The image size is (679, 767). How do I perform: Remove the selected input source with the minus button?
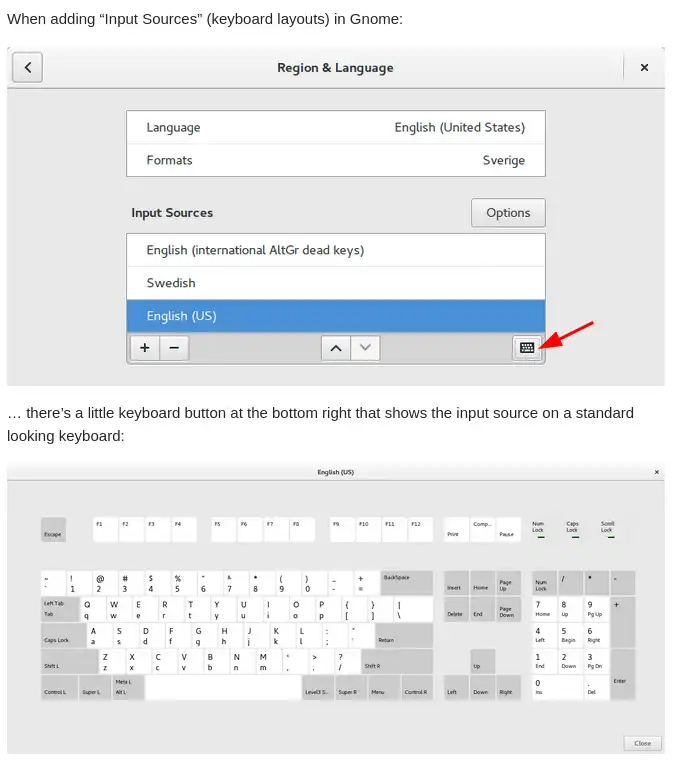tap(174, 348)
